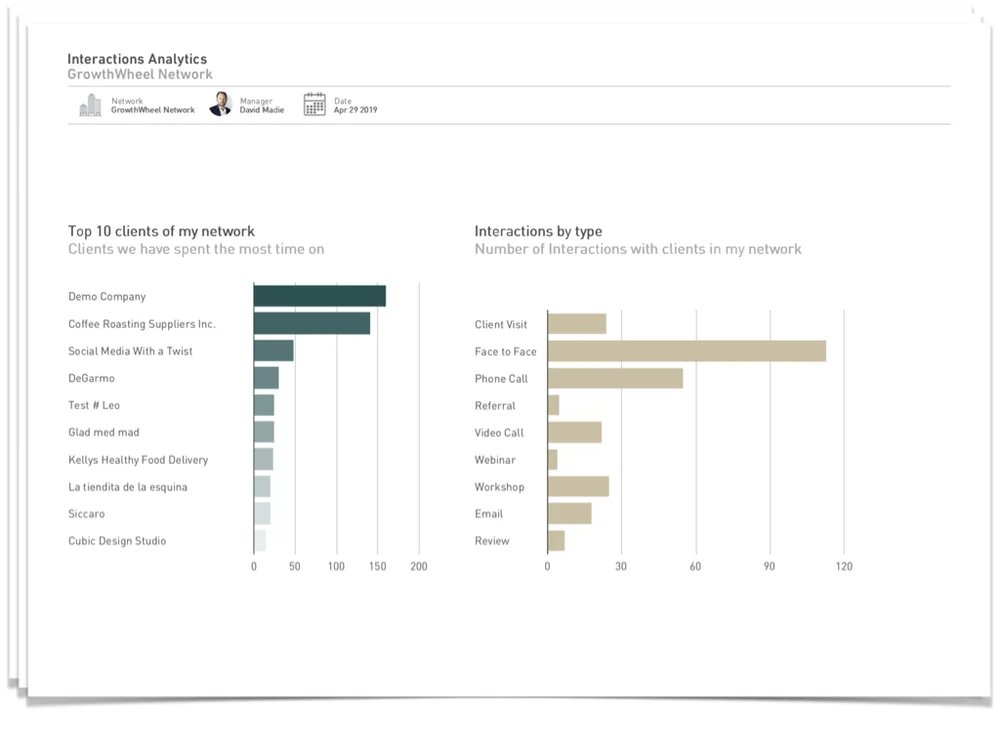Click the Network building icon
Image resolution: width=1000 pixels, height=750 pixels.
[x=90, y=104]
